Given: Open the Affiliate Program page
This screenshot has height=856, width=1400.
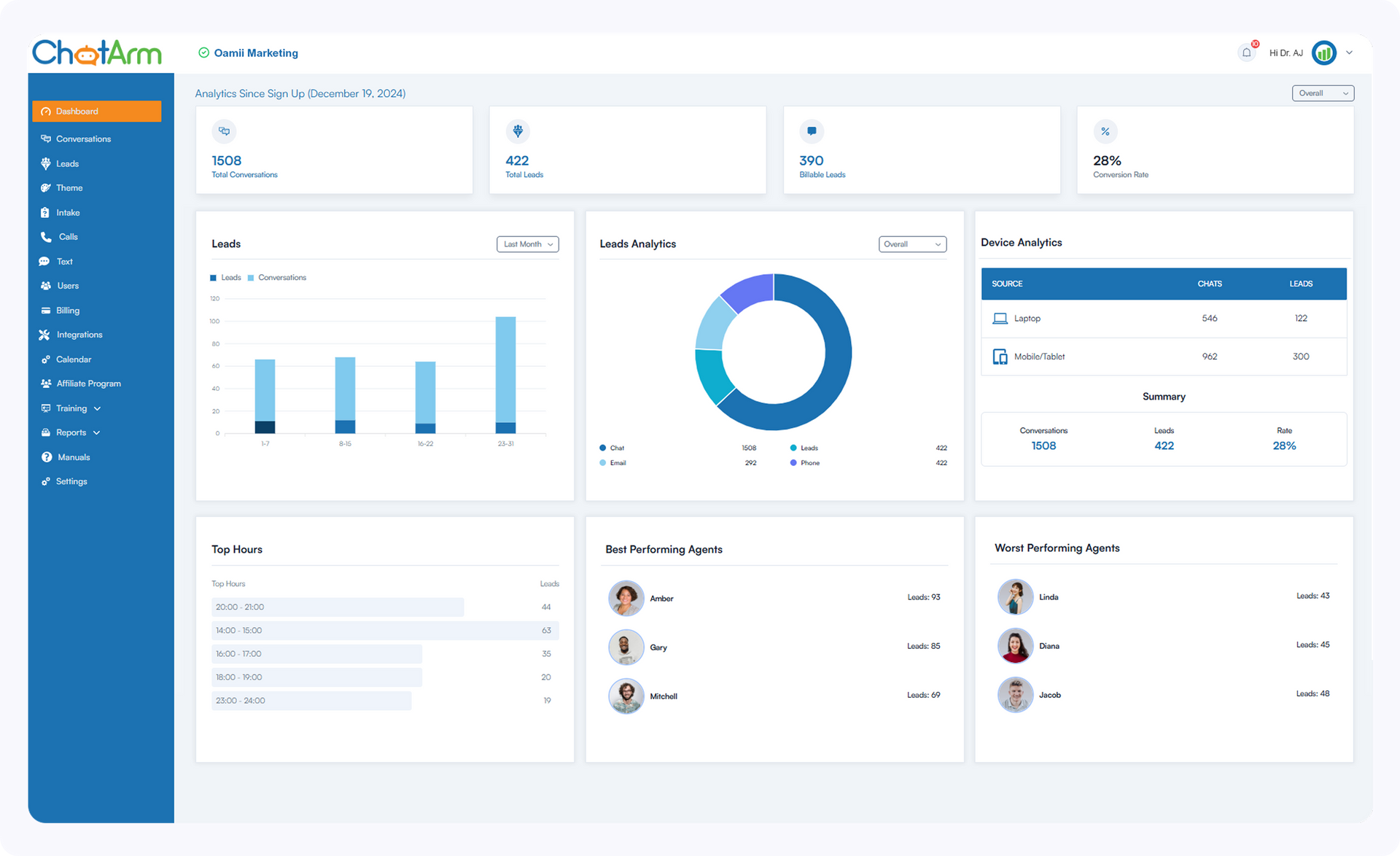Looking at the screenshot, I should pyautogui.click(x=88, y=384).
